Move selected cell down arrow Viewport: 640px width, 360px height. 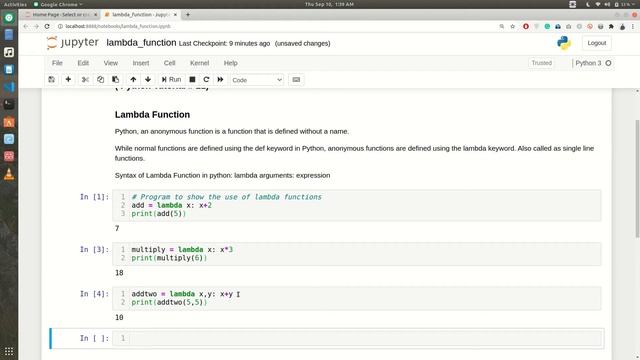coord(148,80)
